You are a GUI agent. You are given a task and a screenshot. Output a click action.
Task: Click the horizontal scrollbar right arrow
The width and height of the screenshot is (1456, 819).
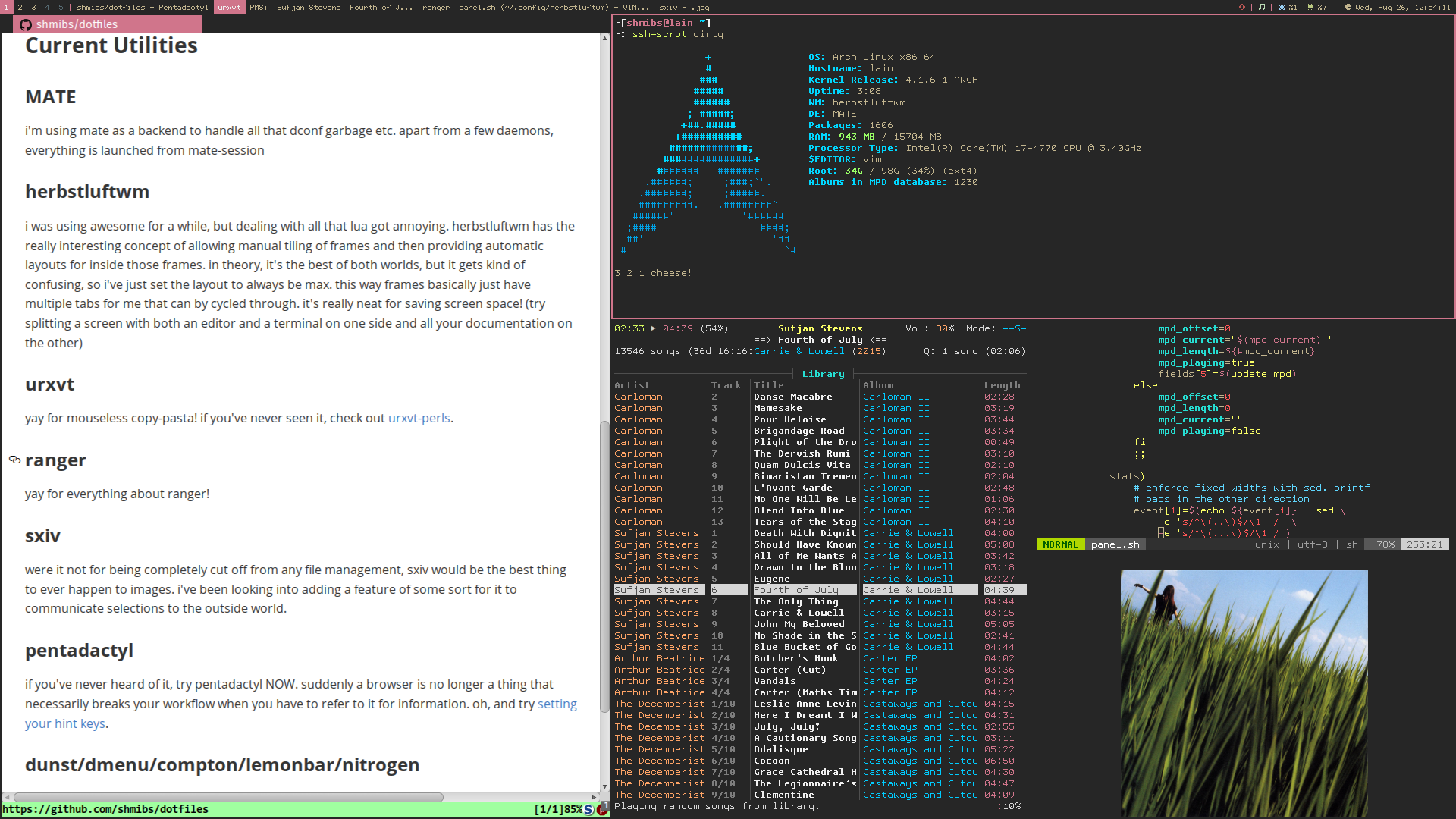pos(594,797)
